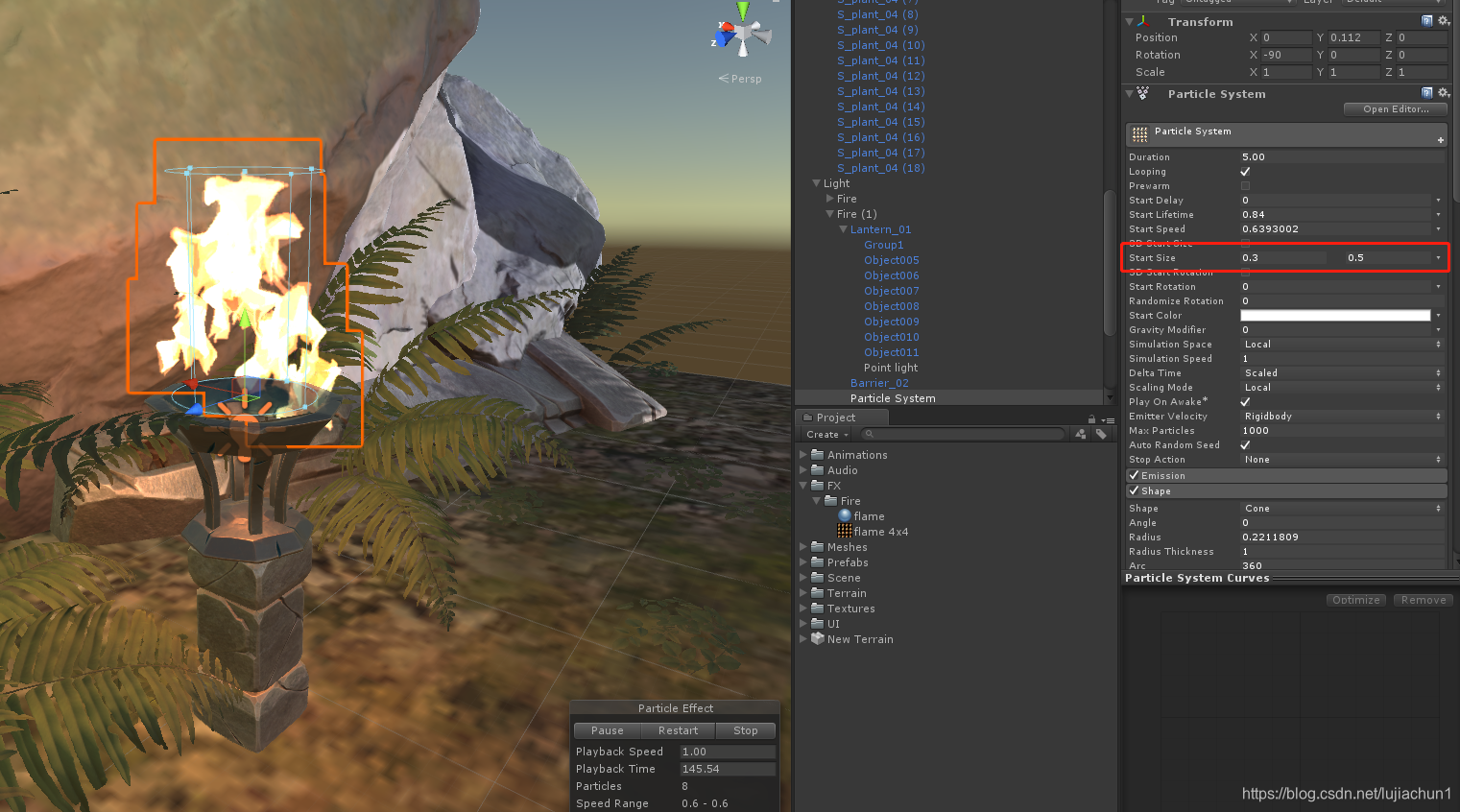
Task: Click the Transform axes icon in Inspector
Action: [1143, 21]
